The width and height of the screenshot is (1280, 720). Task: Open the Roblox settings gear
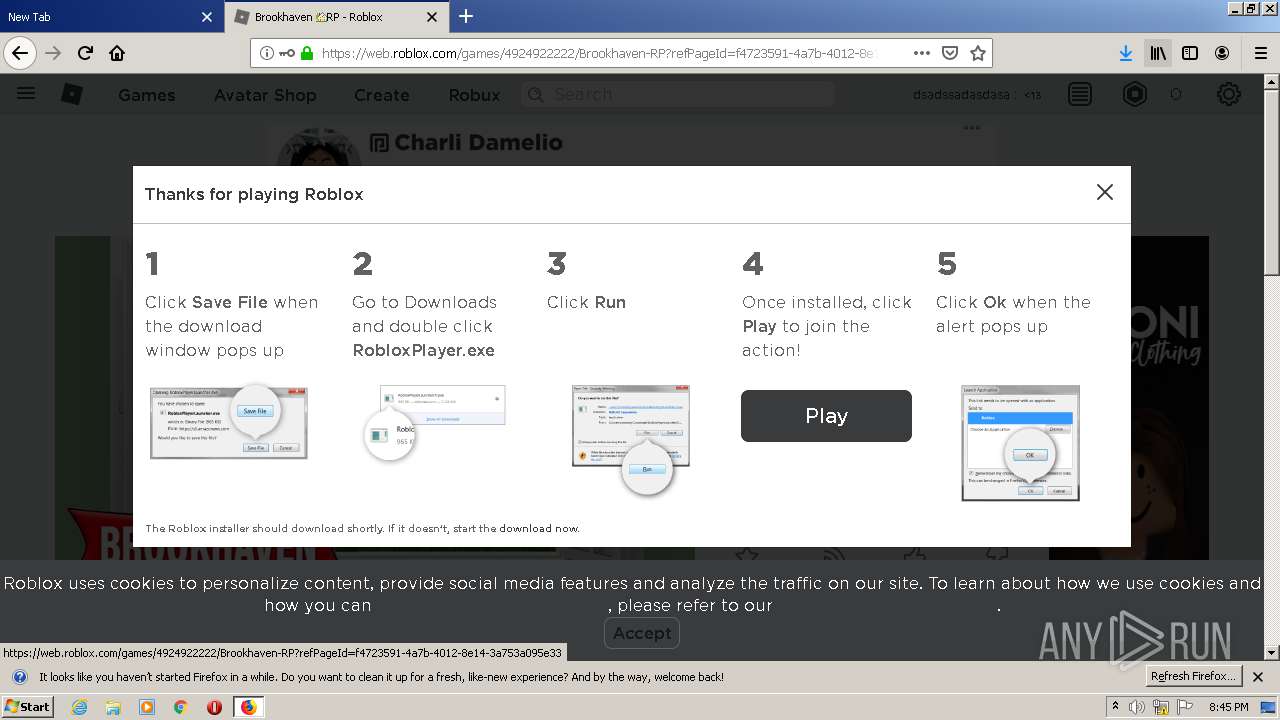tap(1229, 94)
